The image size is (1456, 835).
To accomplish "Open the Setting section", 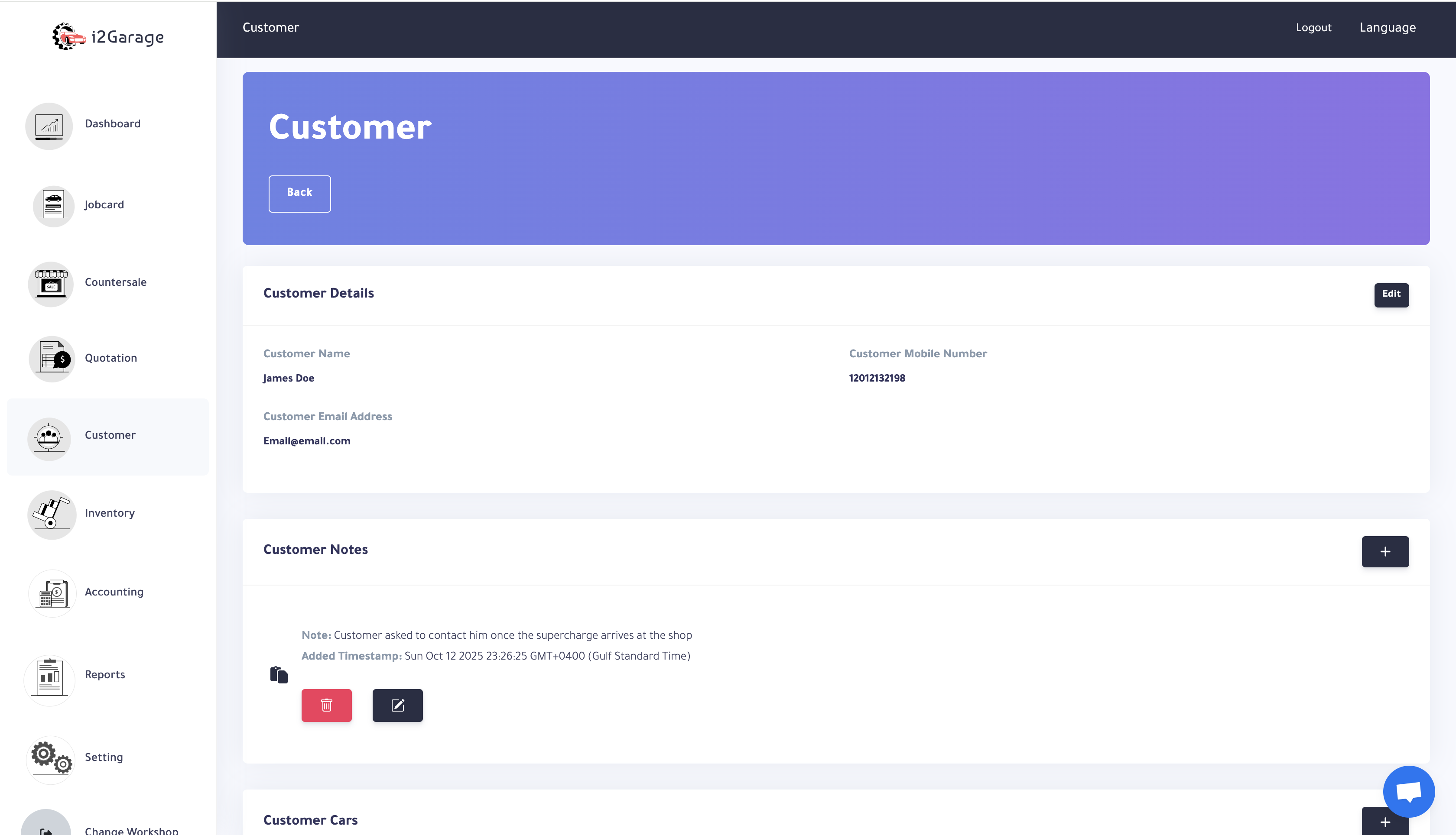I will click(x=104, y=757).
